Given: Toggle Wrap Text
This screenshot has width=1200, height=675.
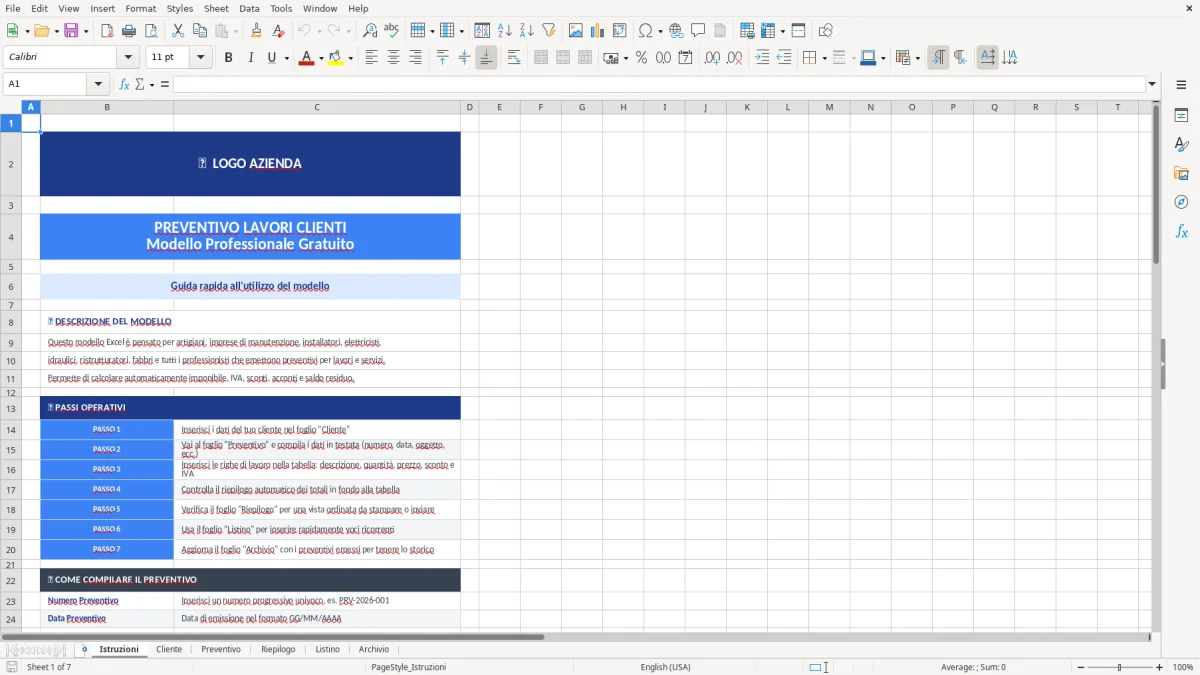Looking at the screenshot, I should click(514, 58).
